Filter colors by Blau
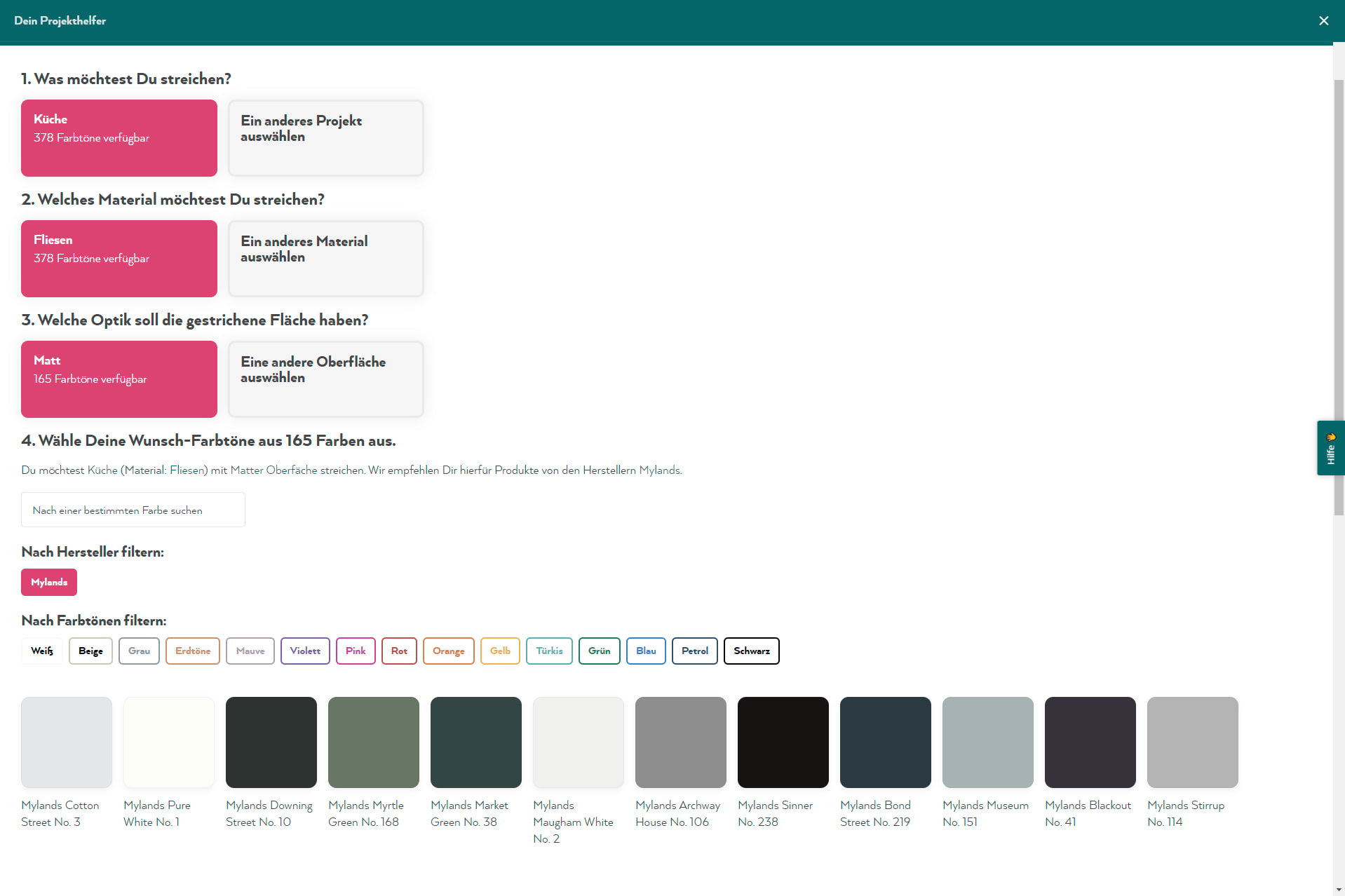The image size is (1345, 896). [646, 651]
